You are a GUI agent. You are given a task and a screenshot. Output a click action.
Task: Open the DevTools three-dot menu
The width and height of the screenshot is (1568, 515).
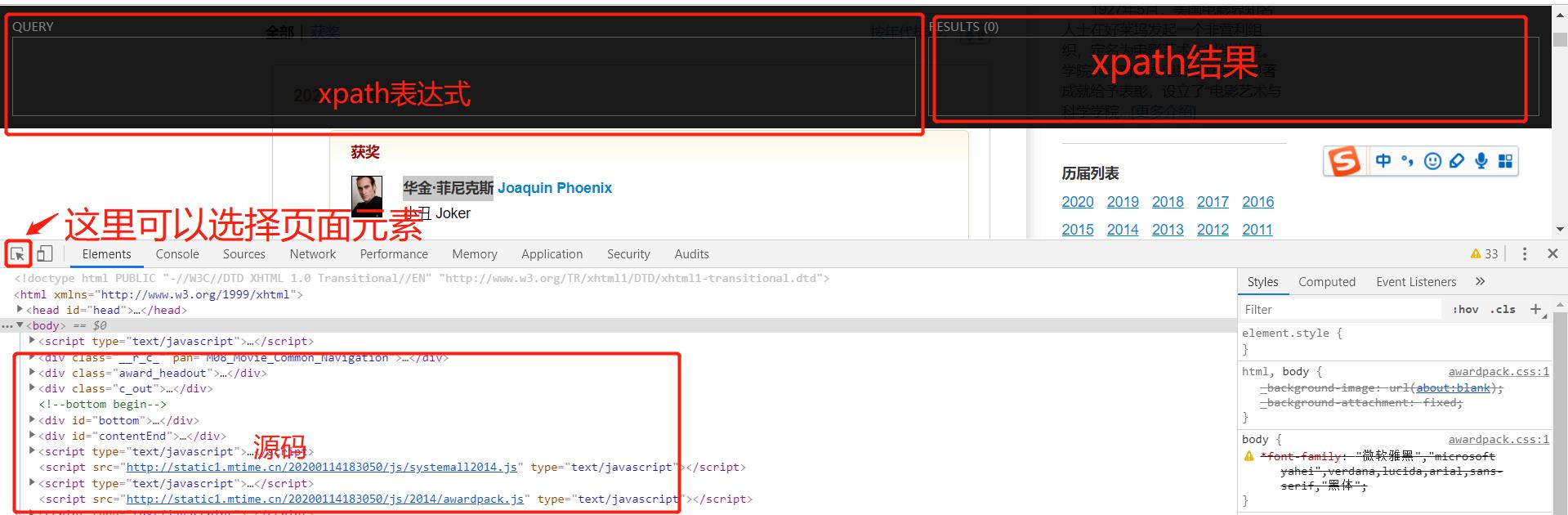[x=1525, y=254]
